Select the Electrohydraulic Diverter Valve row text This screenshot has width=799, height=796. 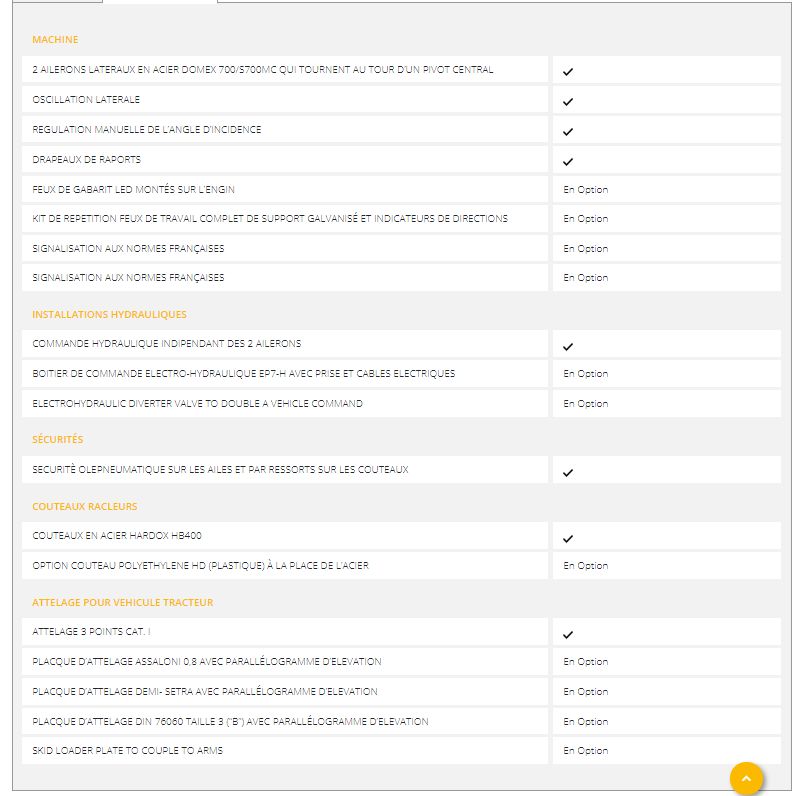point(197,404)
